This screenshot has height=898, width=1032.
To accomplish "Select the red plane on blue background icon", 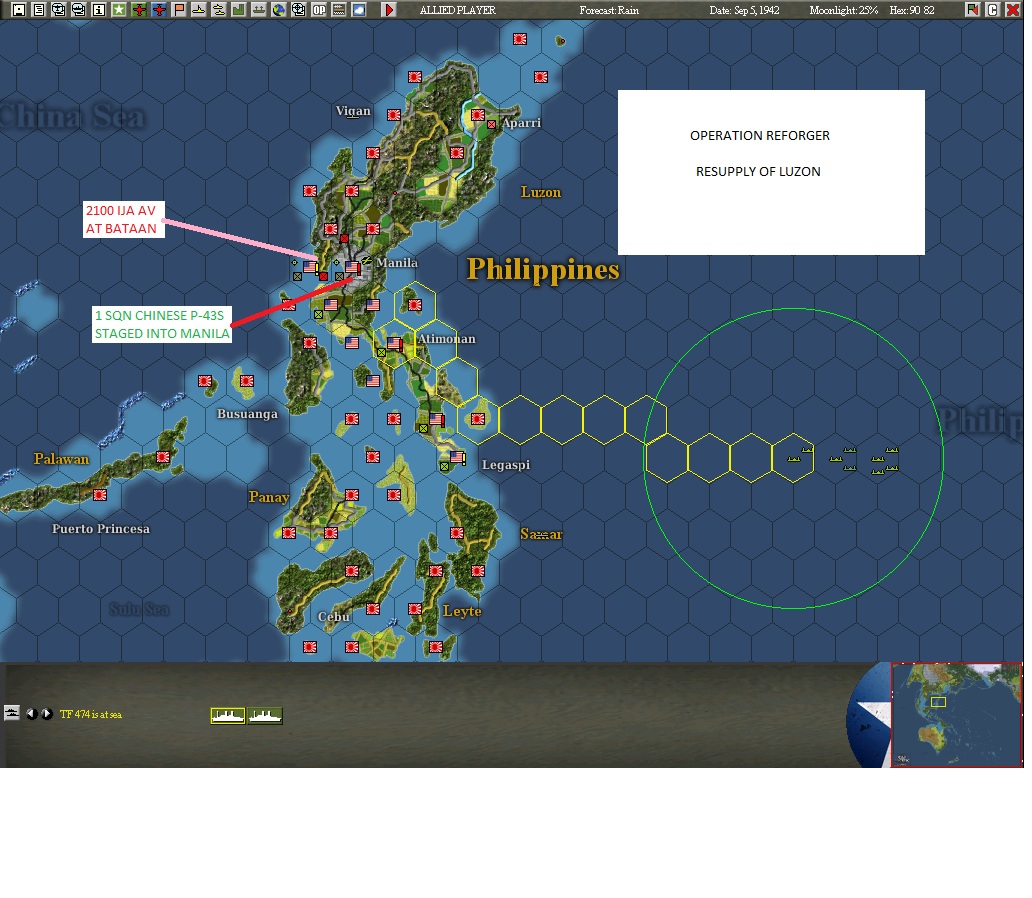I will click(x=159, y=10).
